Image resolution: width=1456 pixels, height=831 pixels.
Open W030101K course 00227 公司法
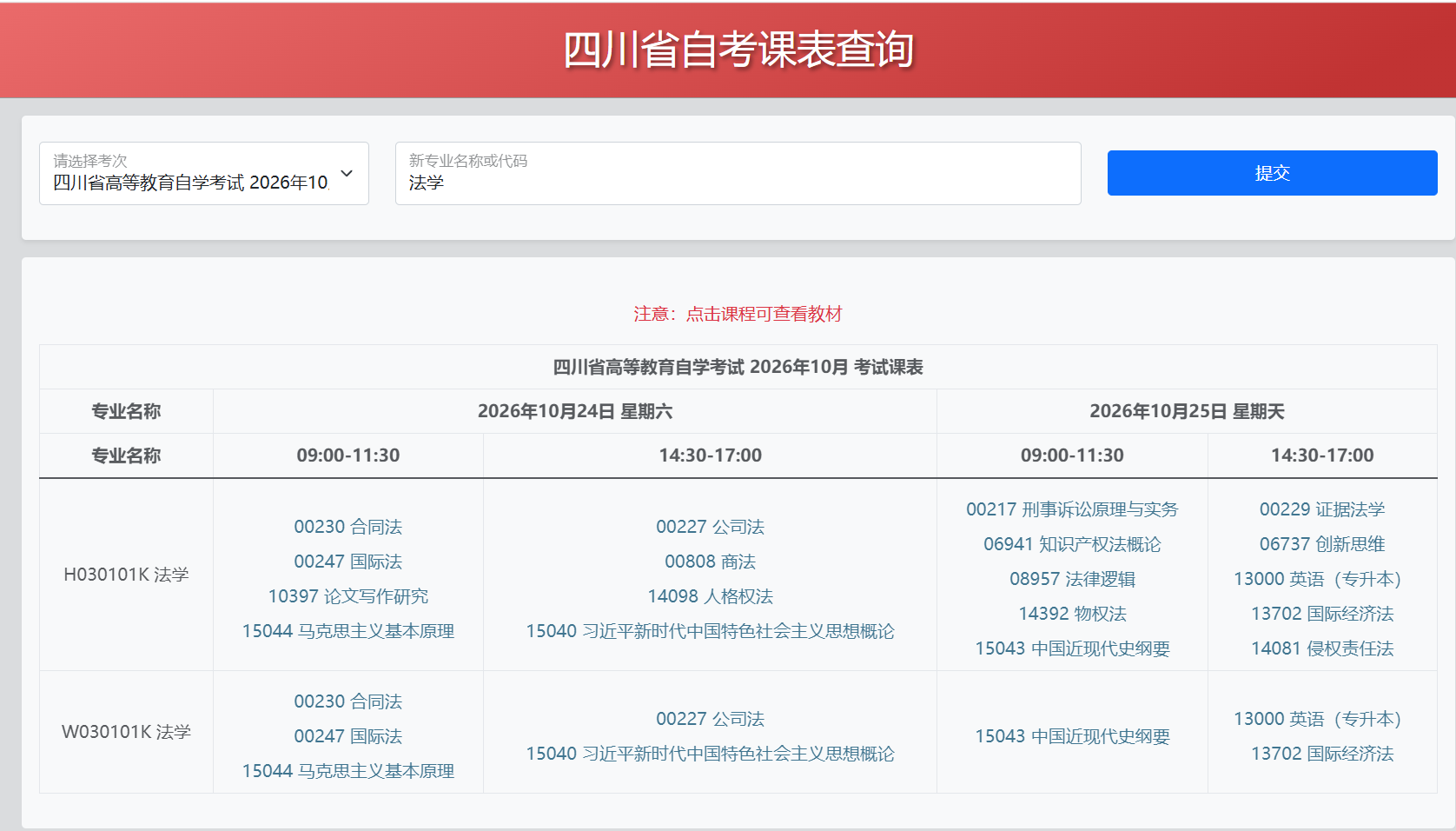[x=710, y=719]
